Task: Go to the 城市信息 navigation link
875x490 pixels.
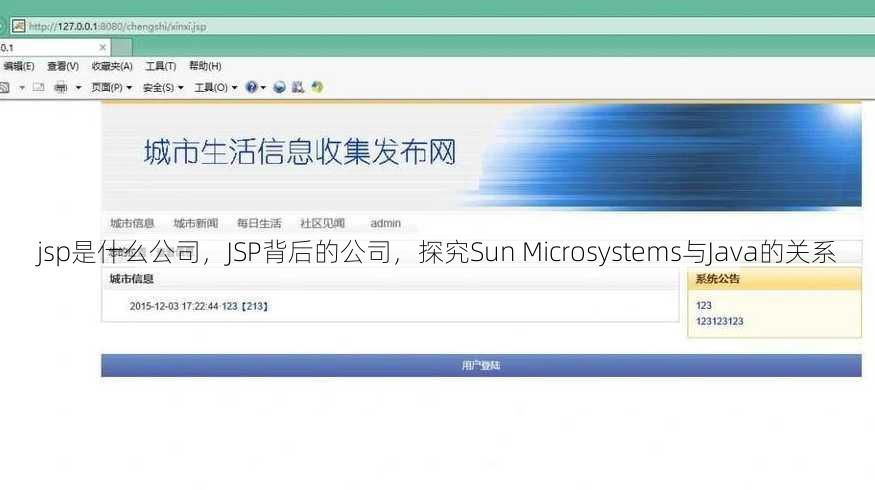Action: coord(132,223)
